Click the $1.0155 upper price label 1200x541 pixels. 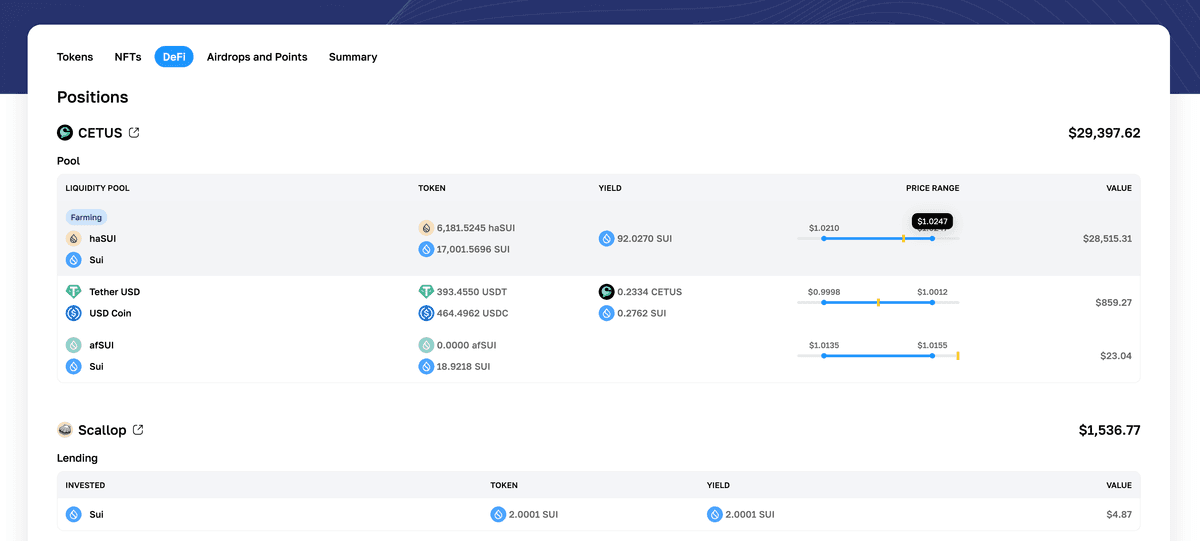(x=932, y=345)
